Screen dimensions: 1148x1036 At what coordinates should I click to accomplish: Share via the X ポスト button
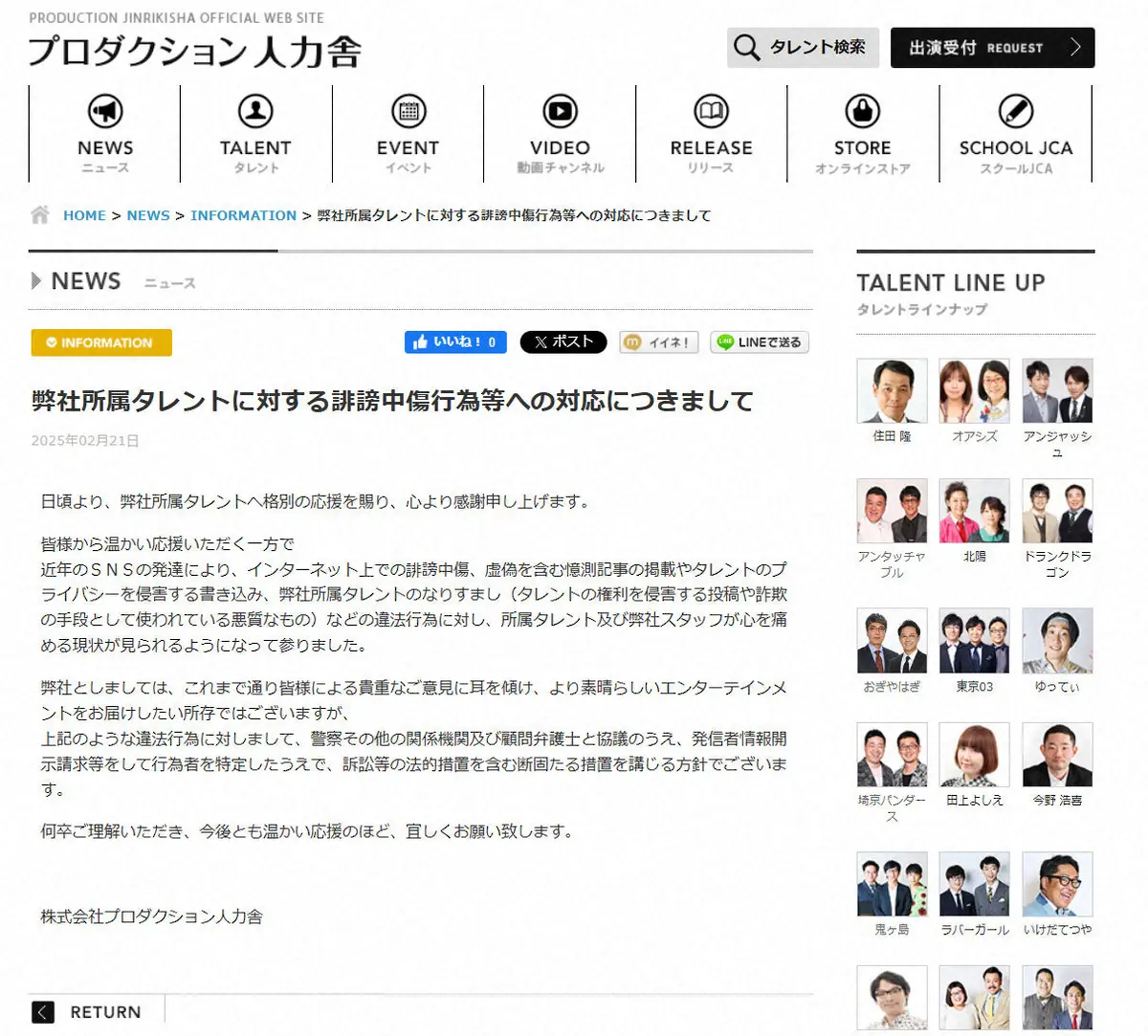point(563,342)
